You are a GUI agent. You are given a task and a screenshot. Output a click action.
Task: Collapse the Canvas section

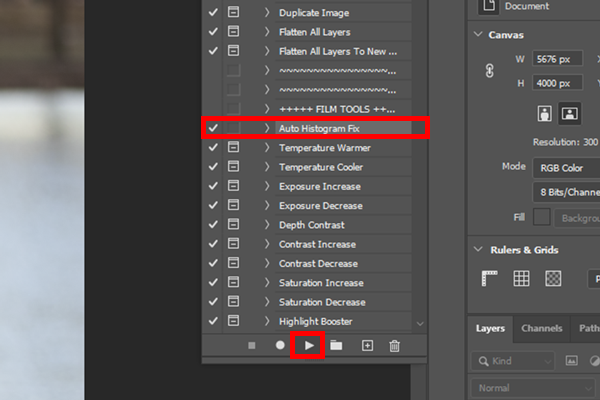tap(475, 34)
